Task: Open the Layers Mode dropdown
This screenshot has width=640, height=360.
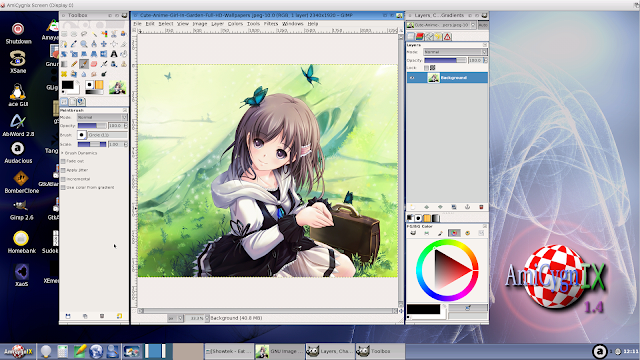Action: tap(455, 52)
